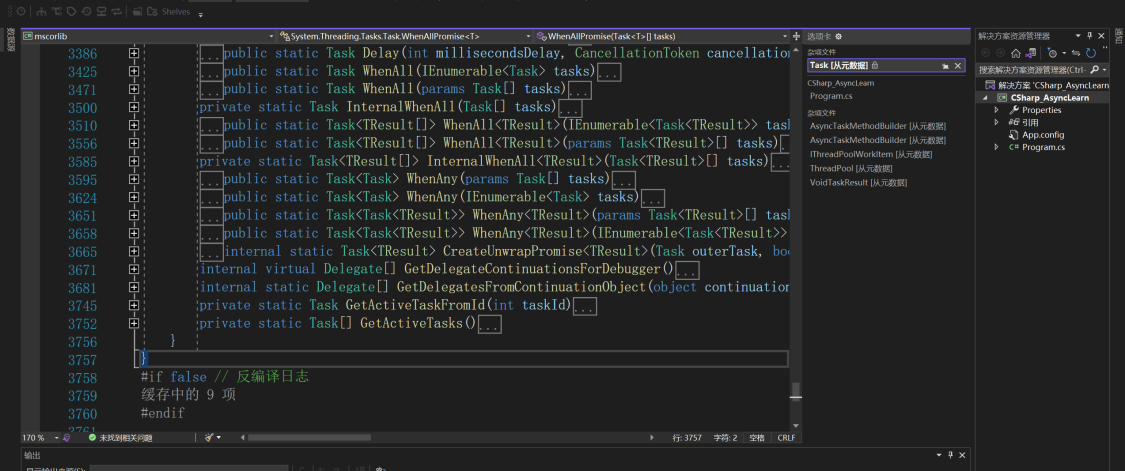Expand collapsed code at line 3386
1125x471 pixels.
coord(133,53)
